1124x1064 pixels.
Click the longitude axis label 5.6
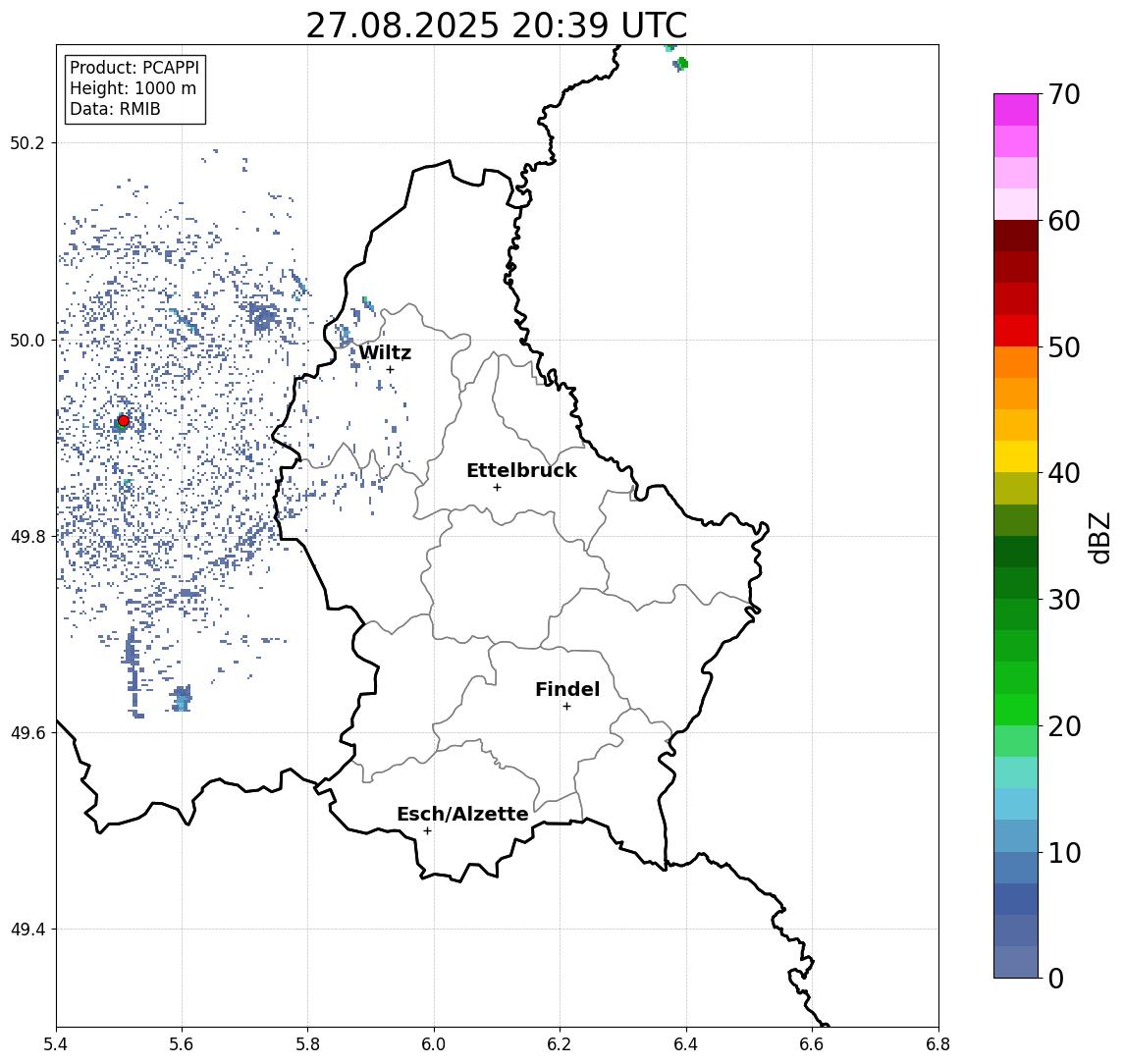coord(182,1044)
